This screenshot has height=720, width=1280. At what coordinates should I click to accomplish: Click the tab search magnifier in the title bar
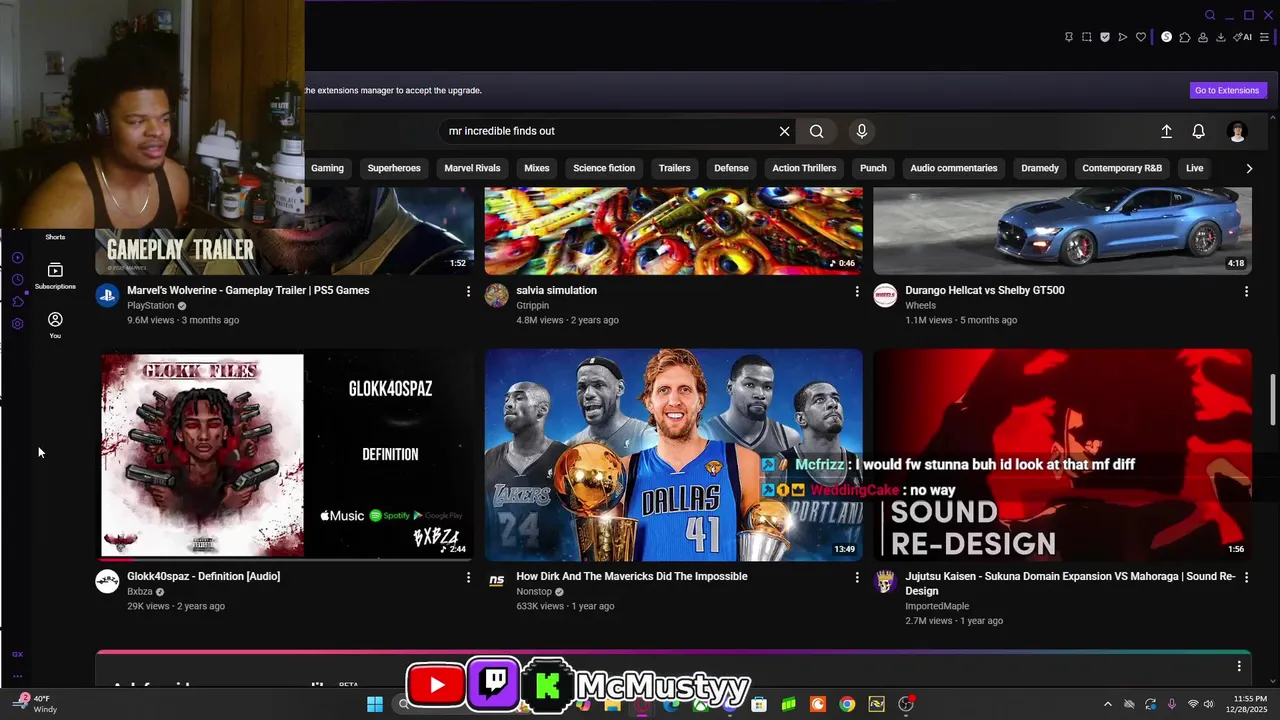[1210, 15]
